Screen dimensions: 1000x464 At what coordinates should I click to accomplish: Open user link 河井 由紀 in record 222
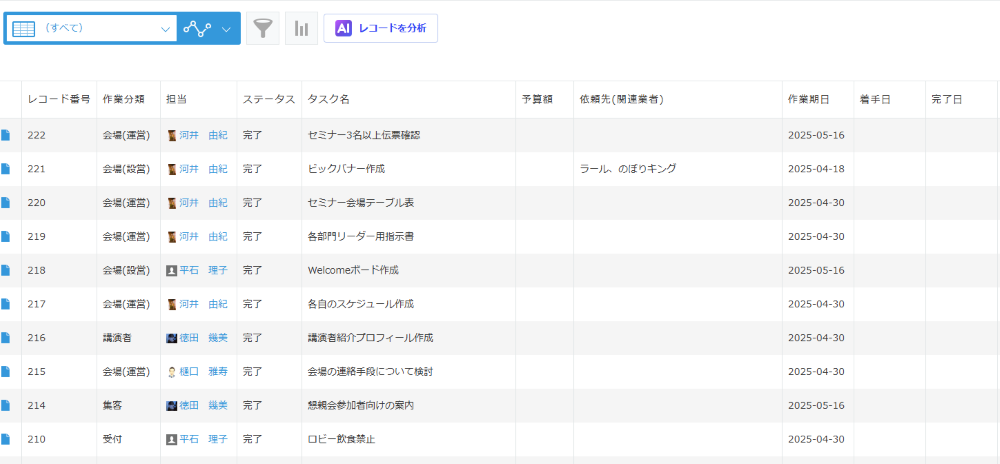(x=203, y=135)
